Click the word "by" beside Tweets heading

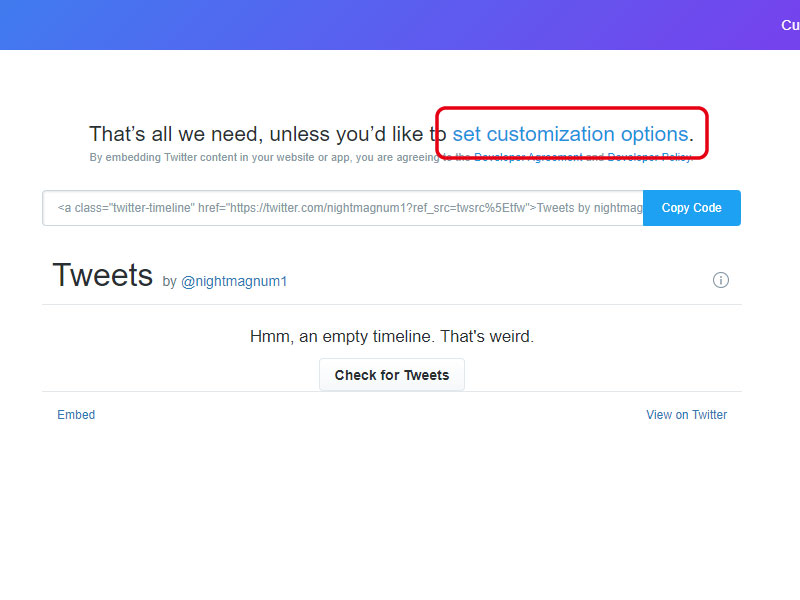click(x=169, y=282)
